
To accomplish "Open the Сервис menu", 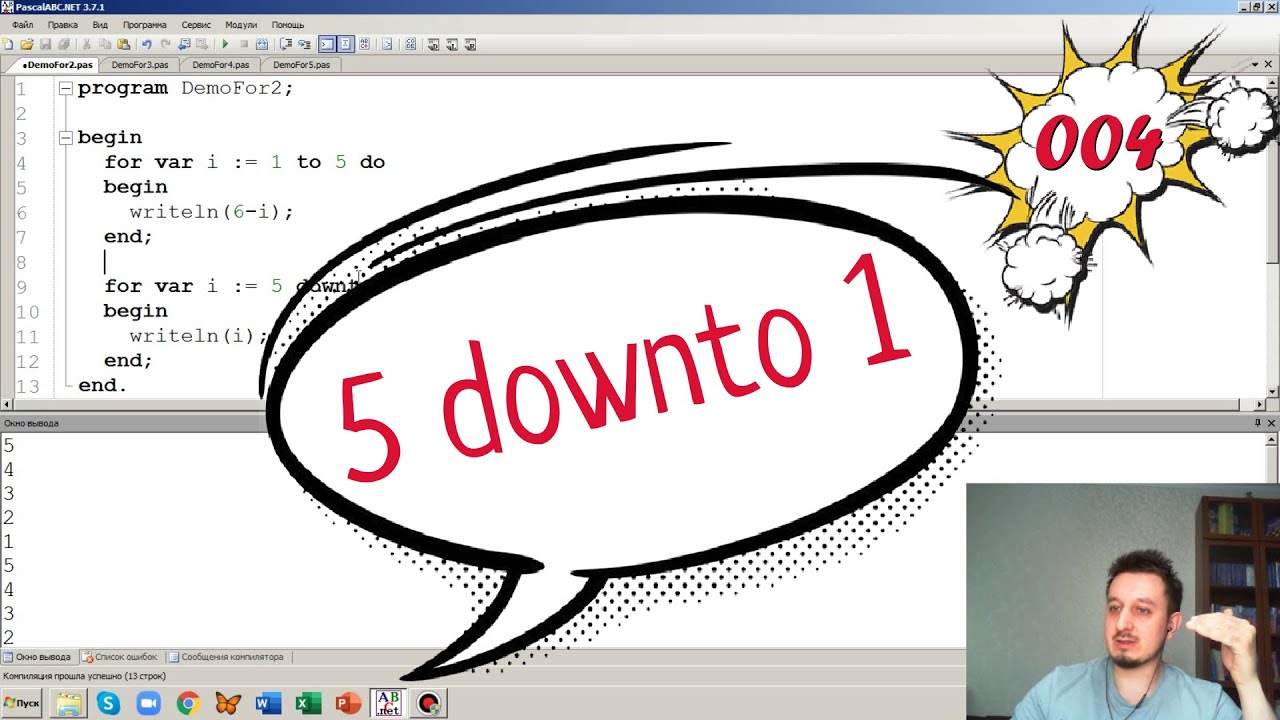I will point(196,24).
